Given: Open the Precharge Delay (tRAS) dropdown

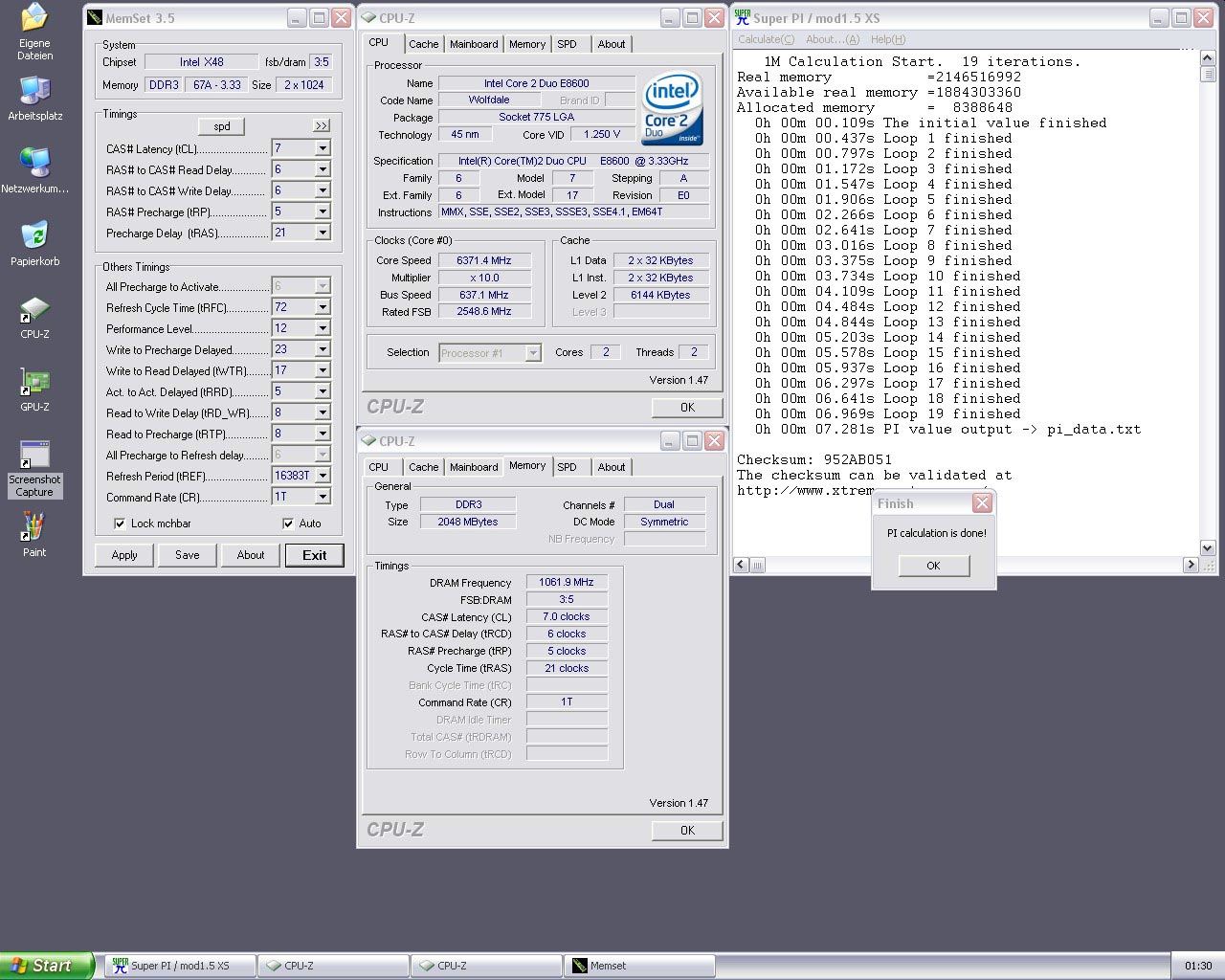Looking at the screenshot, I should coord(323,233).
